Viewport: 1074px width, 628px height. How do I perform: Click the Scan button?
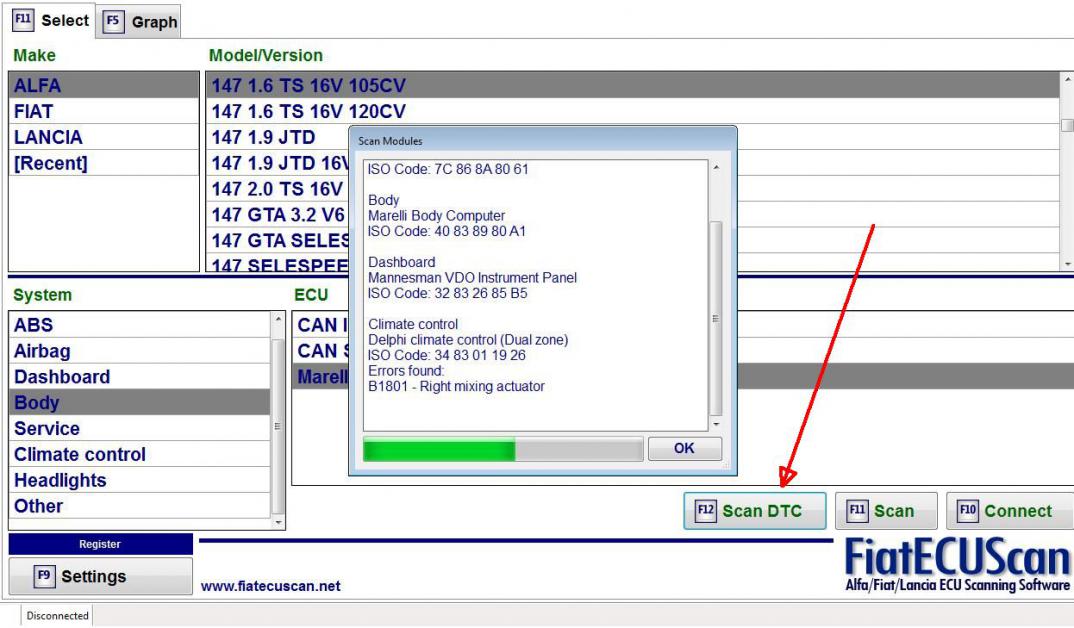point(886,511)
